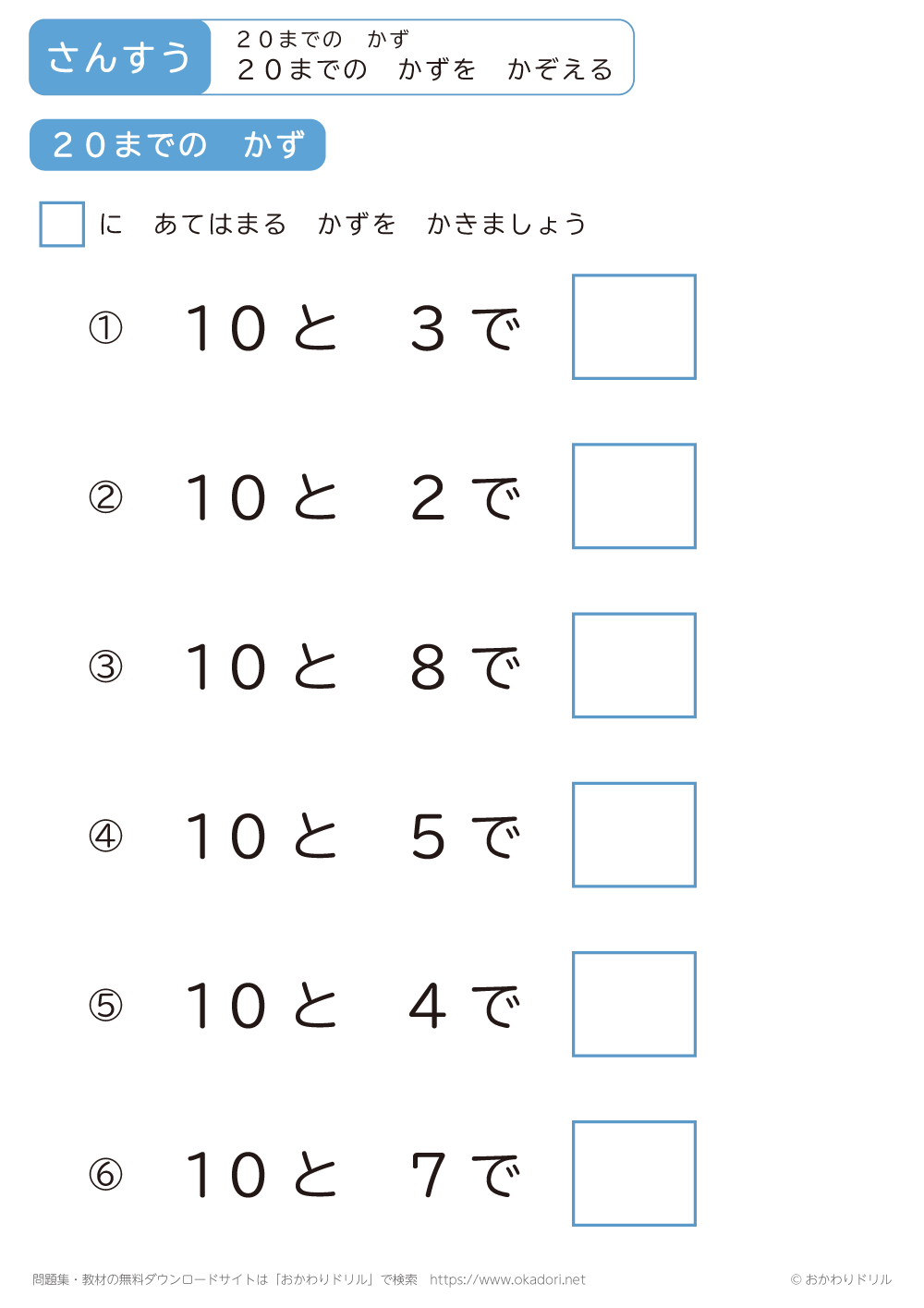Select the answer box for problem ③
924x1308 pixels.
(x=634, y=666)
